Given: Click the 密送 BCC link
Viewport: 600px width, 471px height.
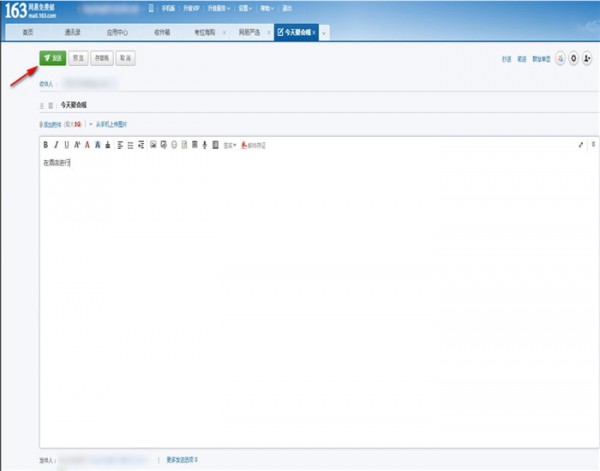Looking at the screenshot, I should pos(522,59).
